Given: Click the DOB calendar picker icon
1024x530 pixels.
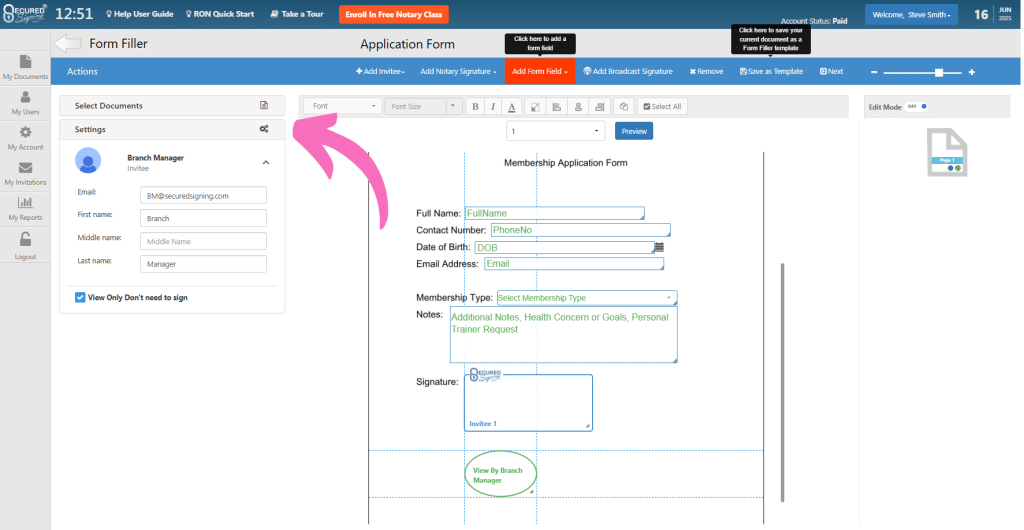Looking at the screenshot, I should click(x=659, y=247).
